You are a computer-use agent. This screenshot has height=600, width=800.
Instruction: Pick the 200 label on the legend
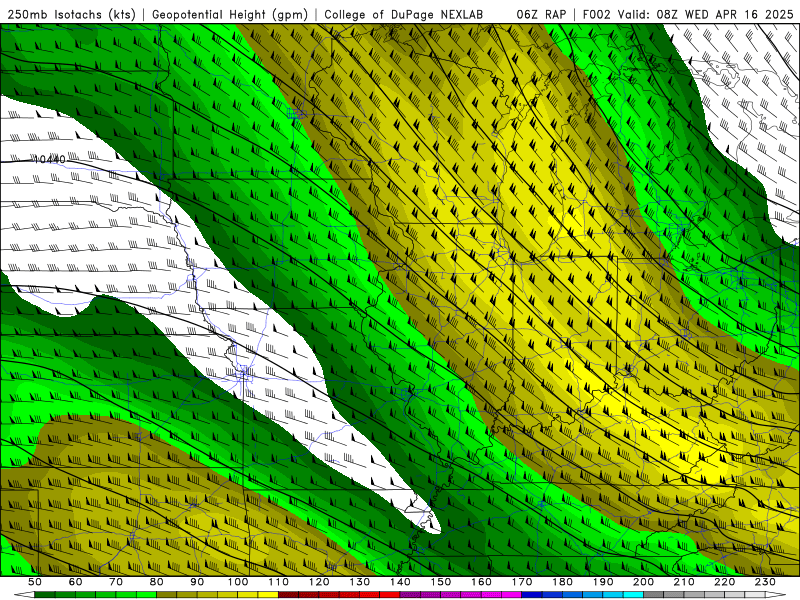click(643, 582)
